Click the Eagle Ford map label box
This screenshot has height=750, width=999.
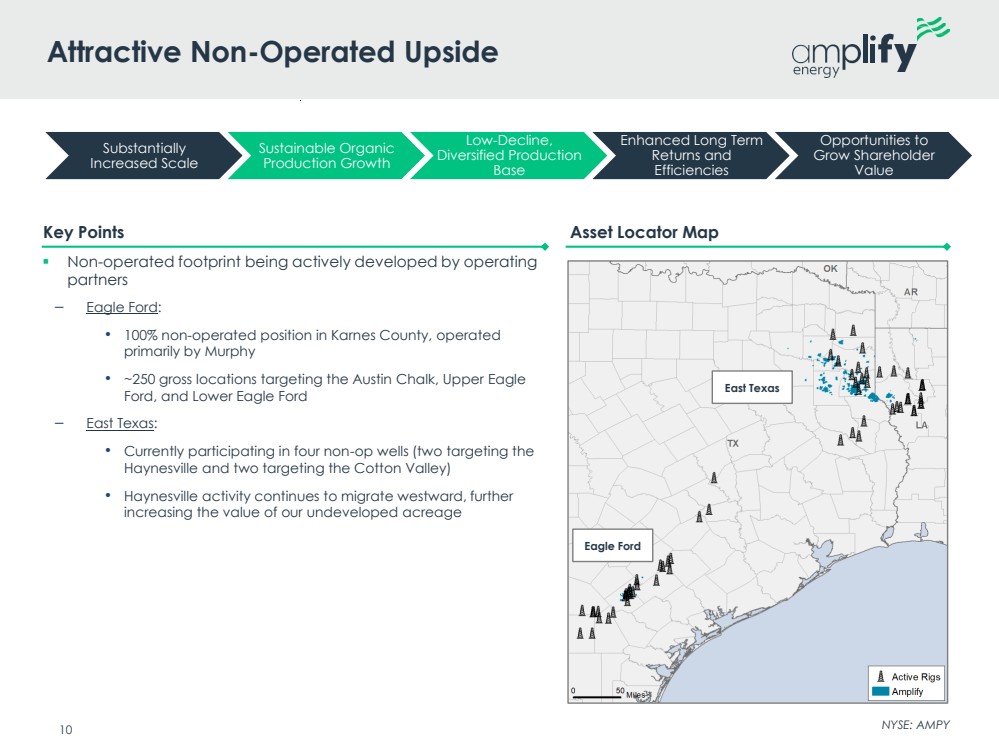[612, 546]
